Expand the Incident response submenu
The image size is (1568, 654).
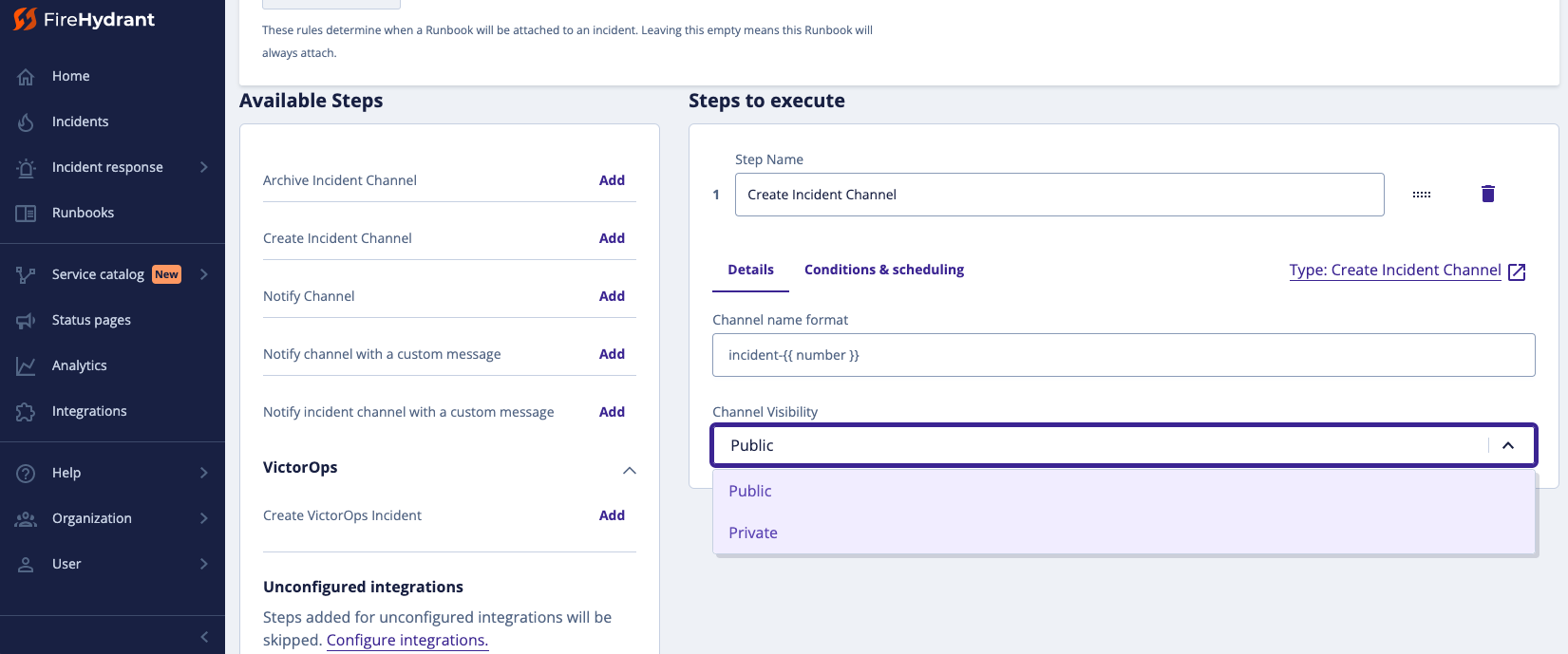(203, 168)
